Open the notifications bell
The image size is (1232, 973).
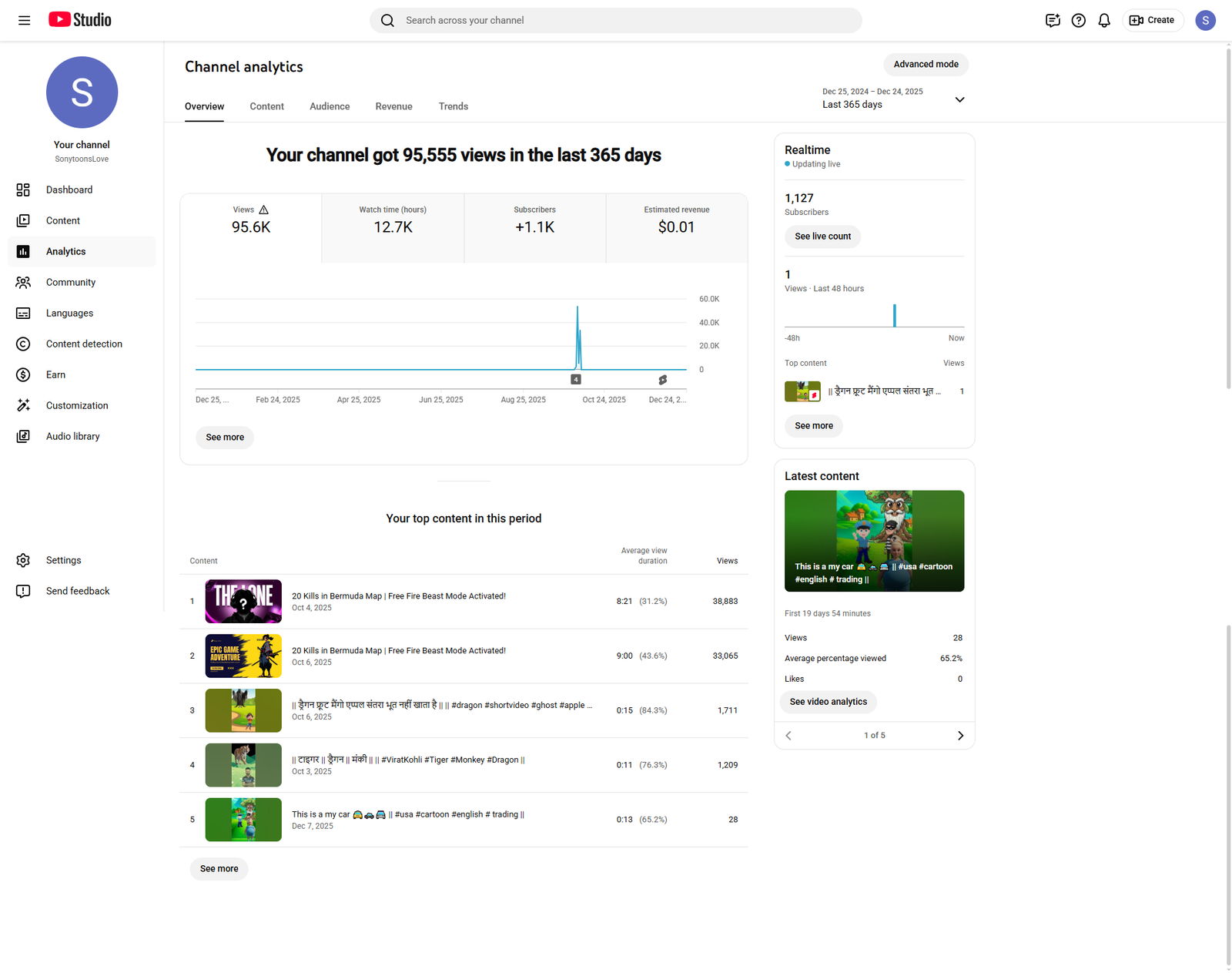click(x=1104, y=21)
